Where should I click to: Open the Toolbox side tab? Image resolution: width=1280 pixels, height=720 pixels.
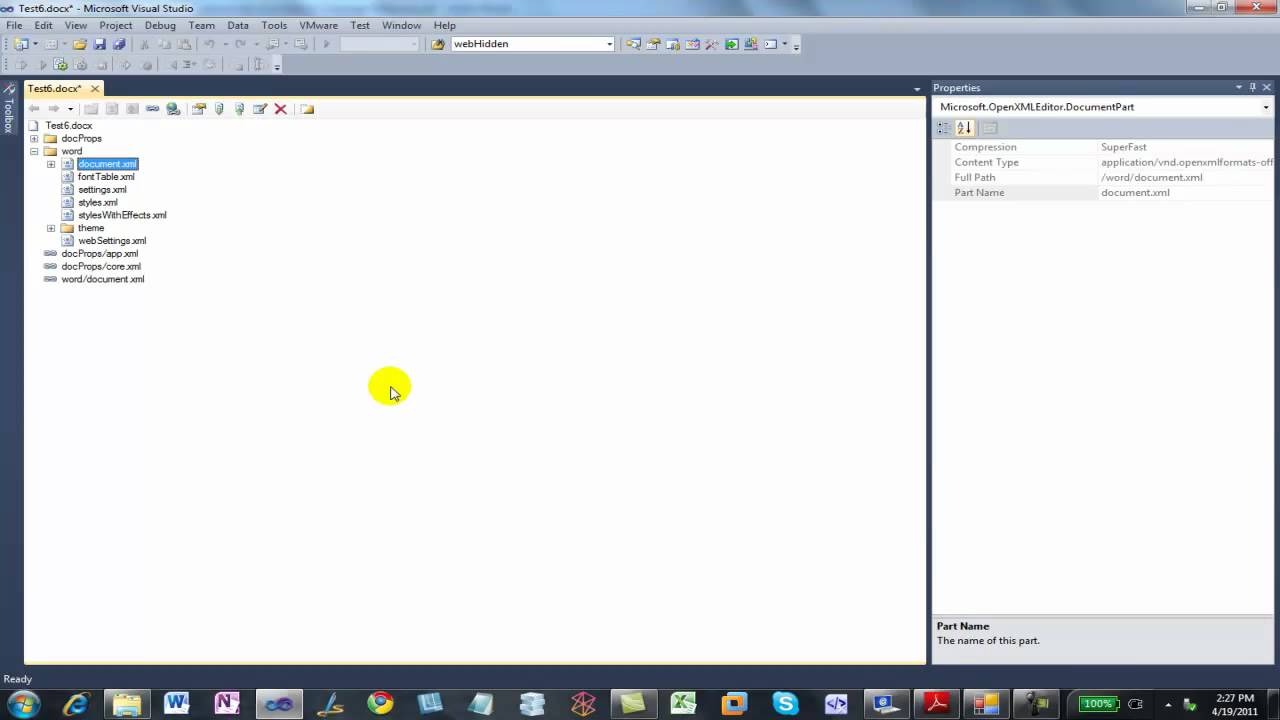(9, 110)
